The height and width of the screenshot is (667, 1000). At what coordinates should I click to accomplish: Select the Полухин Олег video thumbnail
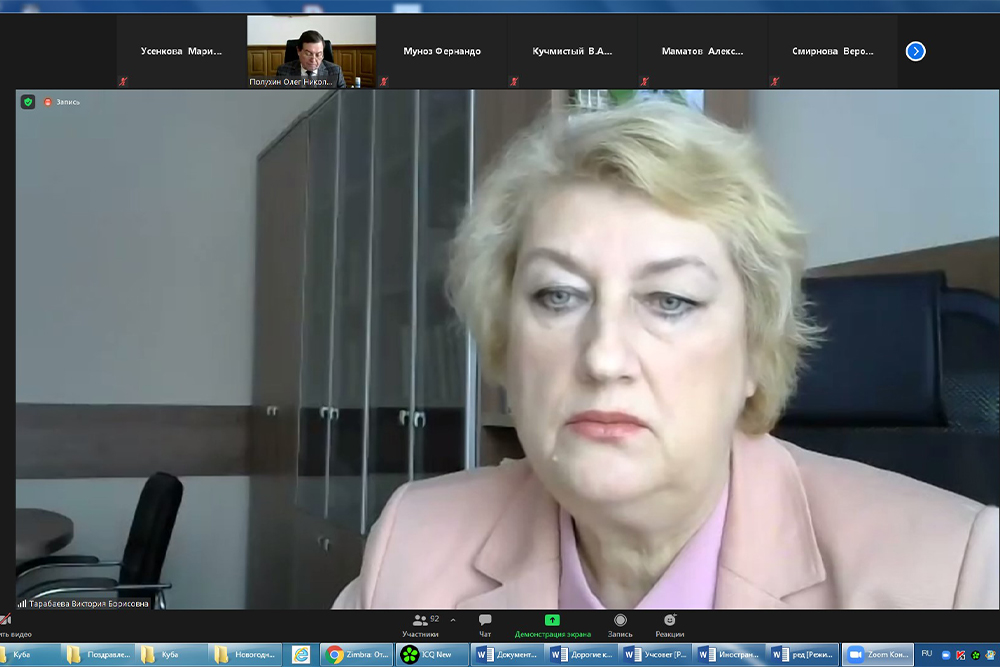click(x=311, y=51)
